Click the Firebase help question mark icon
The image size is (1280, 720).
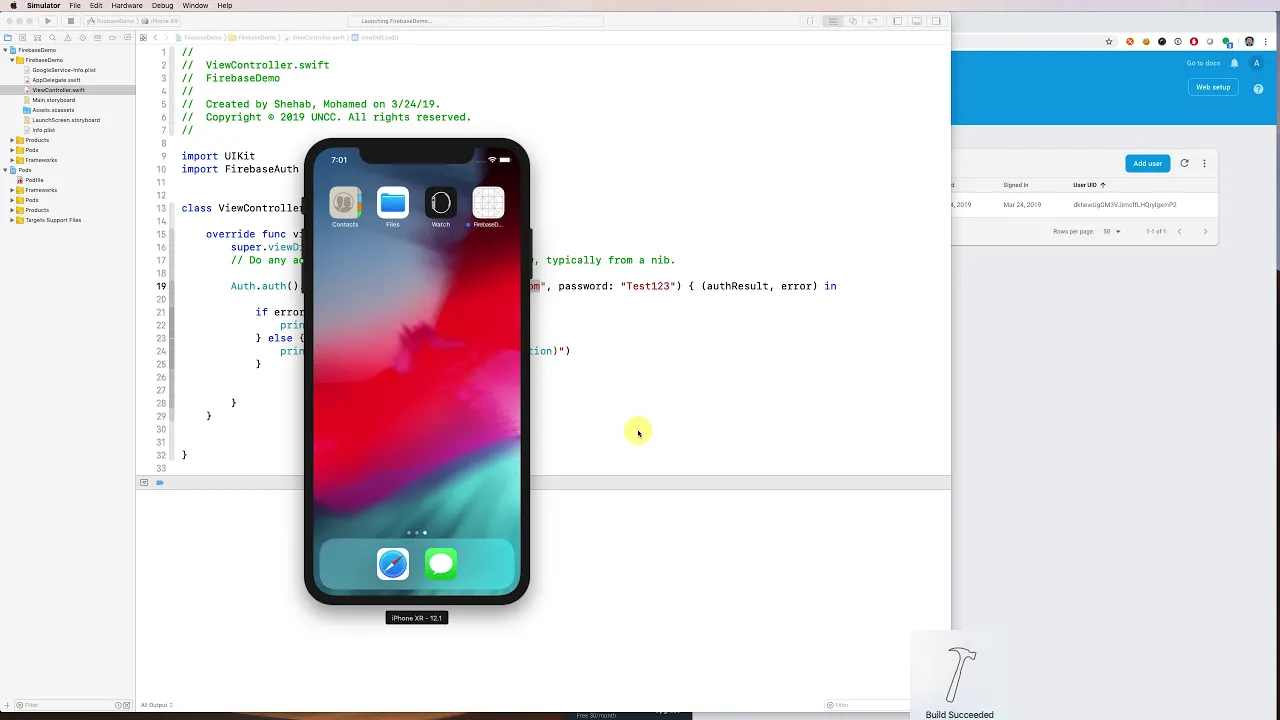[1259, 88]
